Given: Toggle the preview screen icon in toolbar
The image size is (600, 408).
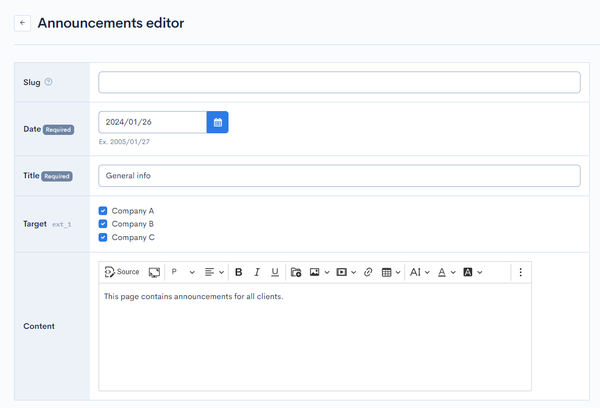Looking at the screenshot, I should 154,272.
